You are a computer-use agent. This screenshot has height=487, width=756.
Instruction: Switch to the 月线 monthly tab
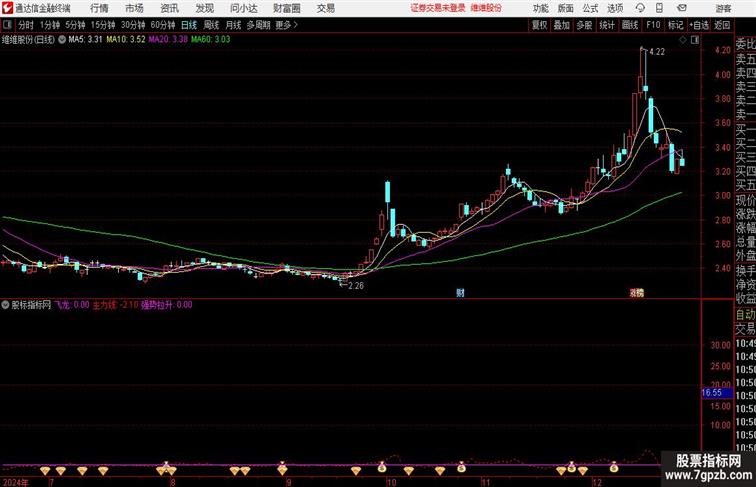coord(233,25)
